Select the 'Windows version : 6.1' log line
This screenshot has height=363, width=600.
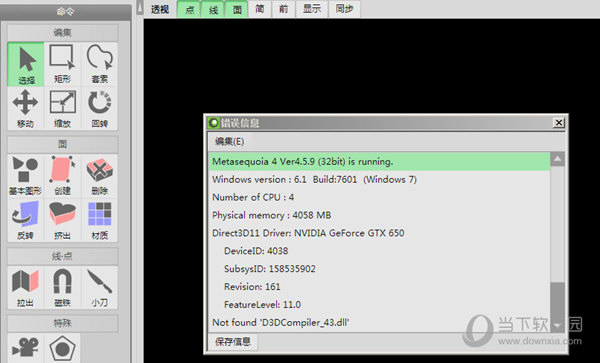pos(379,179)
